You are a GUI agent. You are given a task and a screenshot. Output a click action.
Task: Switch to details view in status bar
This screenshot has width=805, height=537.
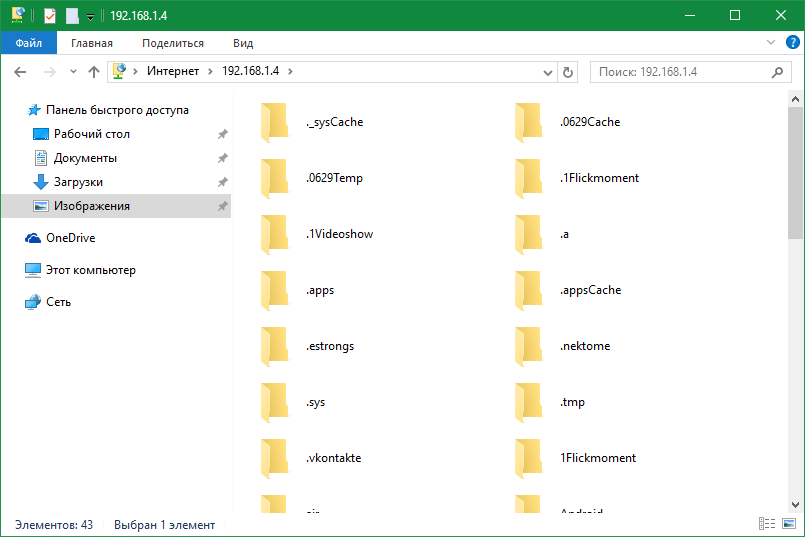pos(767,524)
